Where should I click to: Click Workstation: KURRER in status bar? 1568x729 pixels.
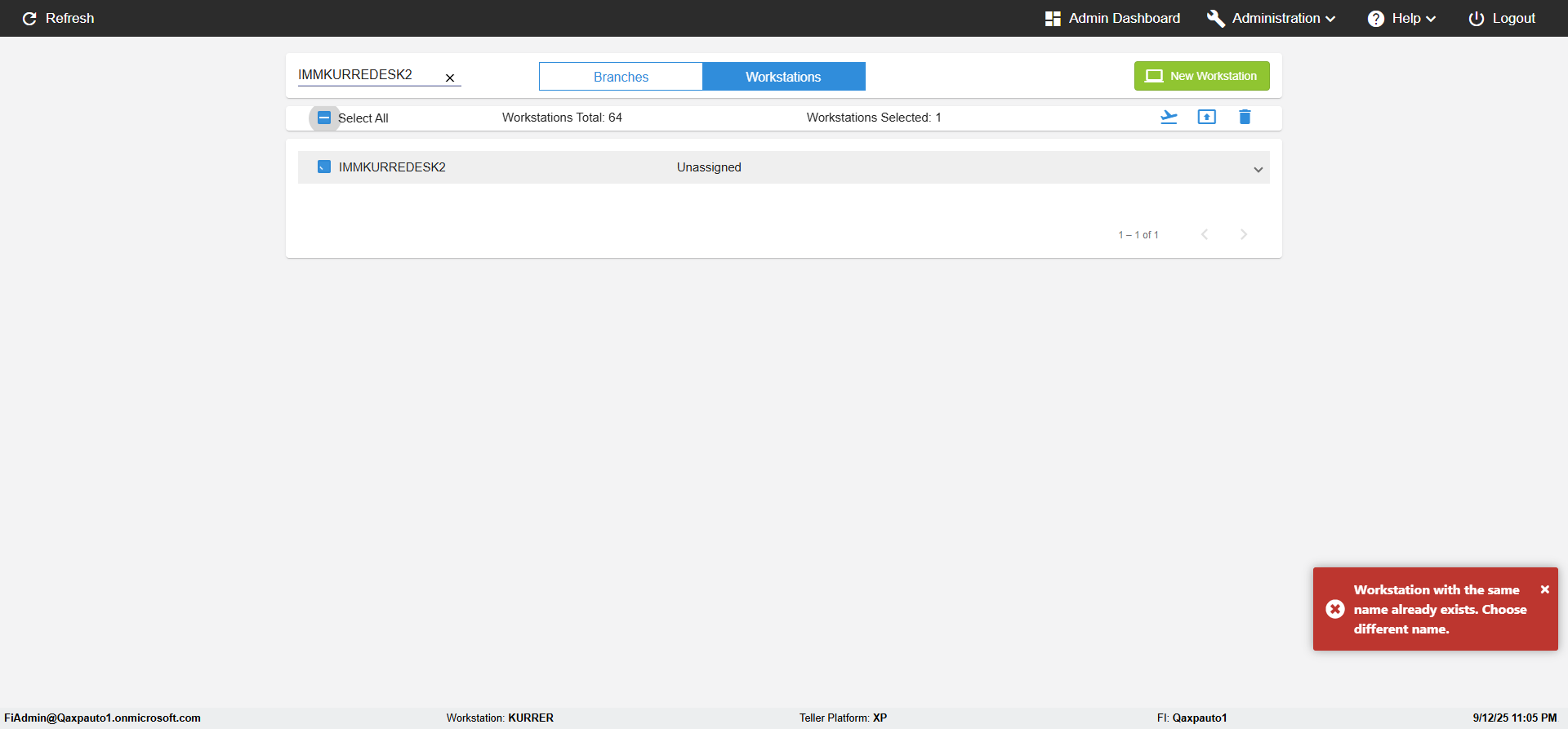(500, 718)
